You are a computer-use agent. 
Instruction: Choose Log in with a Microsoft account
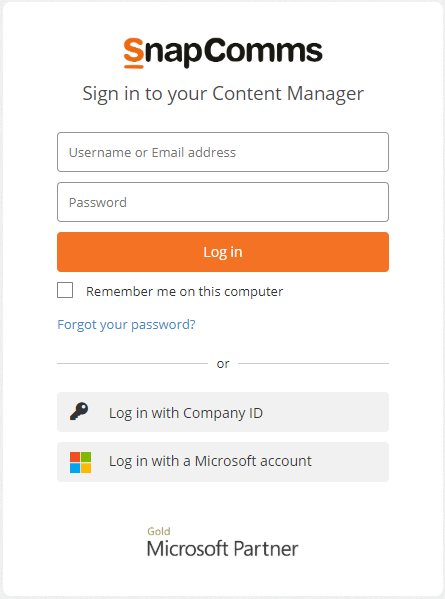(x=223, y=462)
